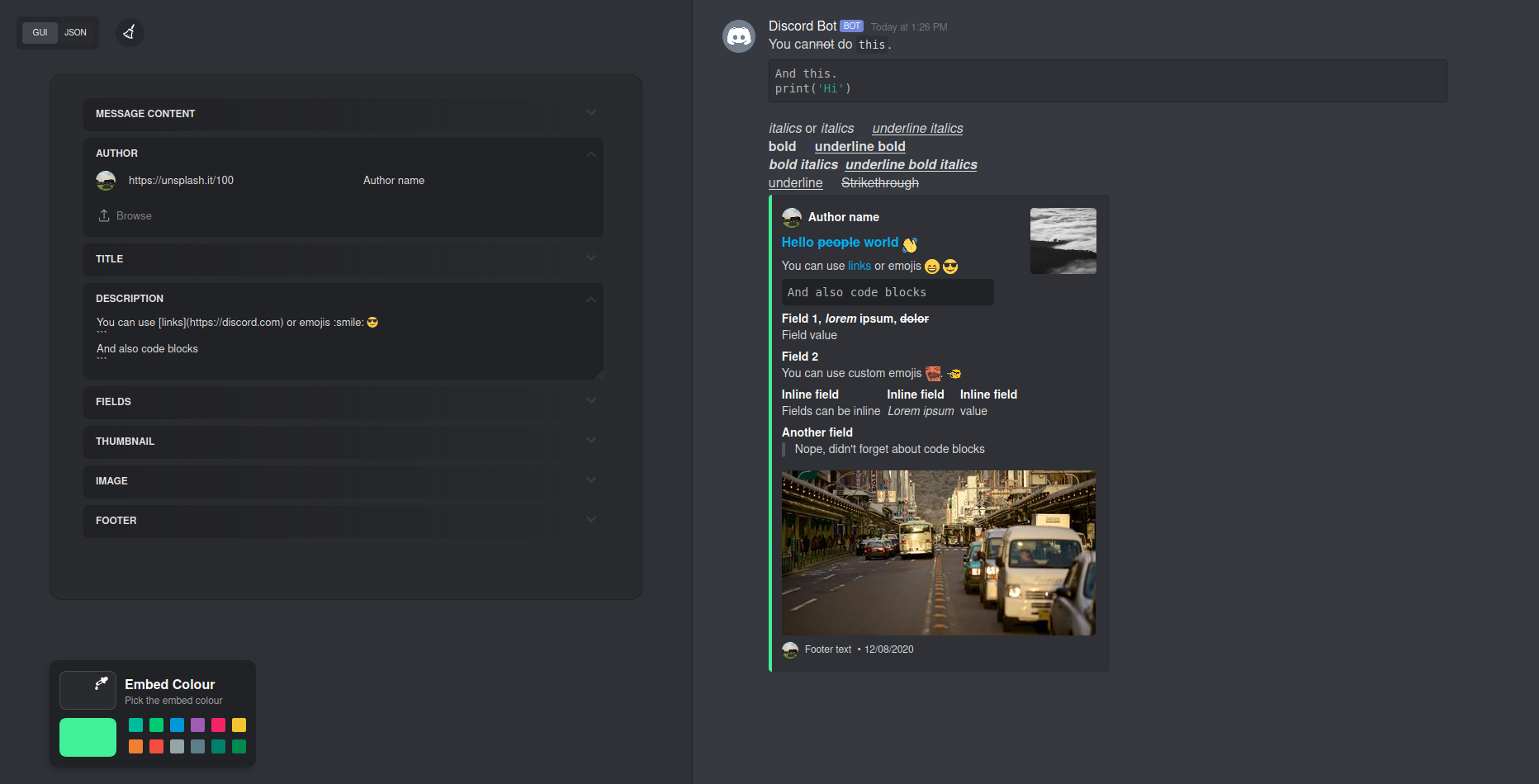Edit the Author name field
The height and width of the screenshot is (784, 1539).
click(477, 180)
